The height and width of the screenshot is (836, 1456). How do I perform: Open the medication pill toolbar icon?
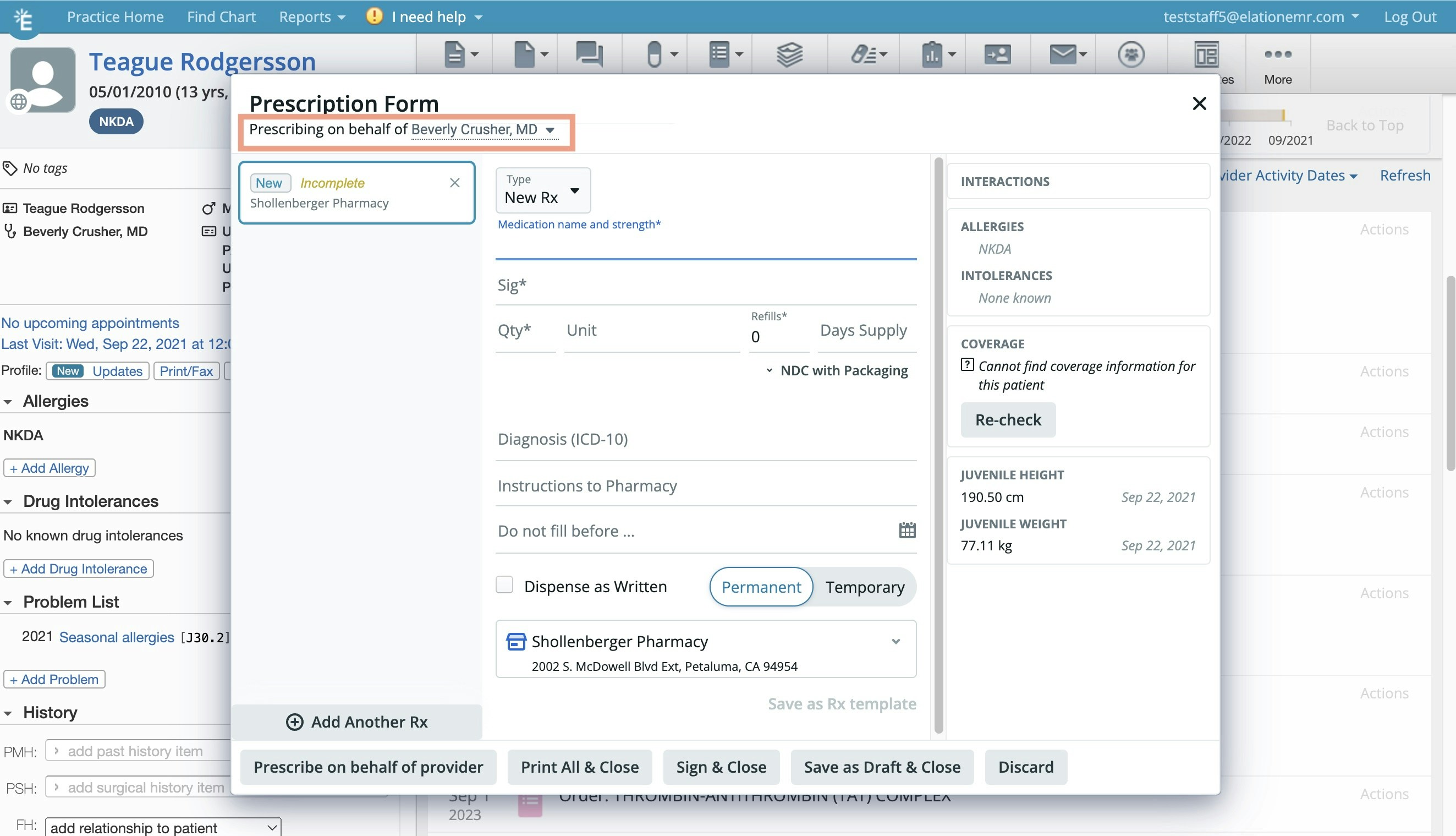tap(655, 54)
